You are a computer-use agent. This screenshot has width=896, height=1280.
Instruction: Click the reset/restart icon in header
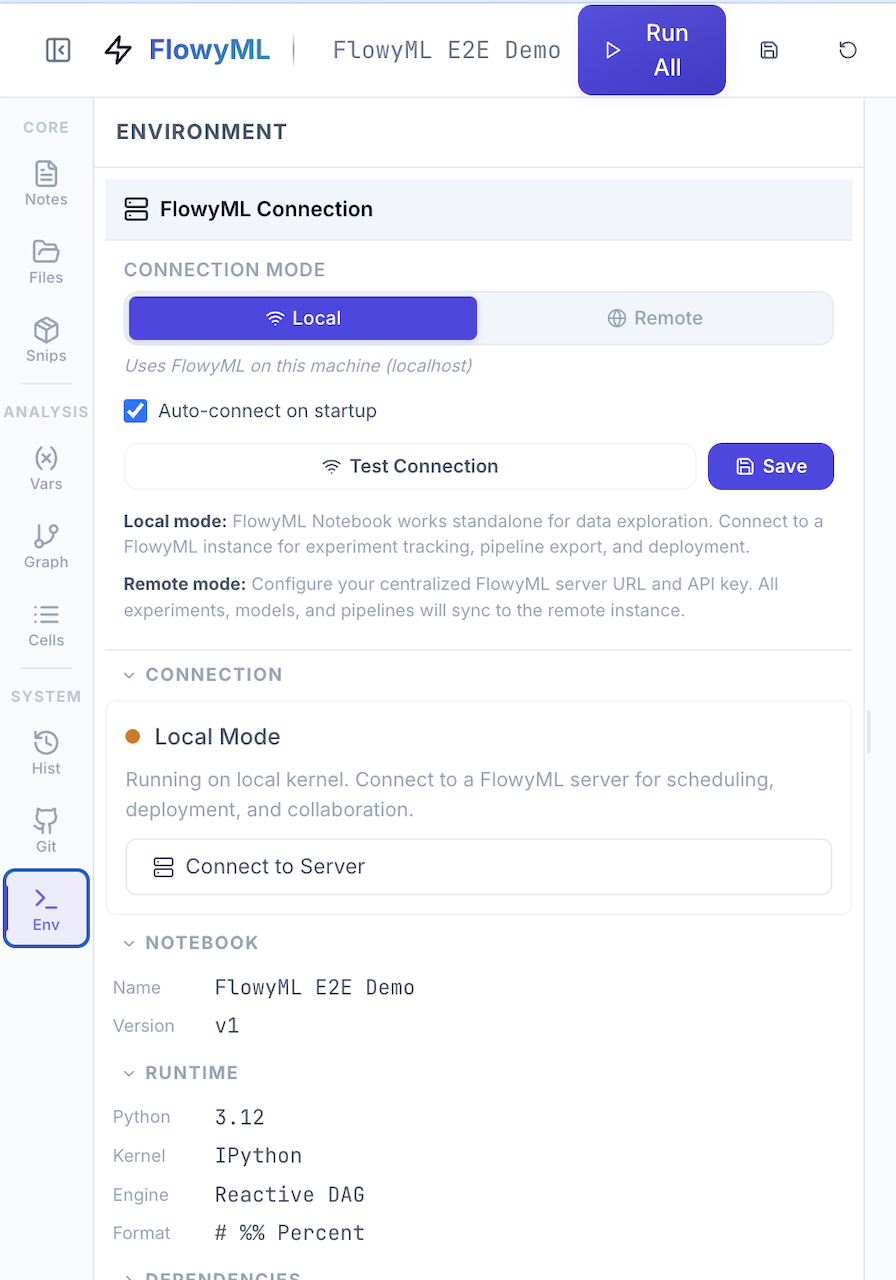tap(848, 50)
